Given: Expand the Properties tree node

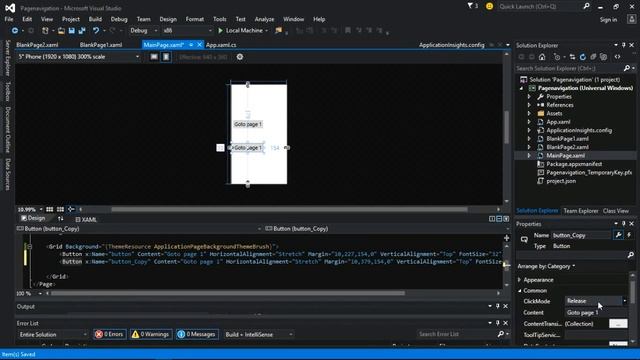Looking at the screenshot, I should [x=529, y=97].
